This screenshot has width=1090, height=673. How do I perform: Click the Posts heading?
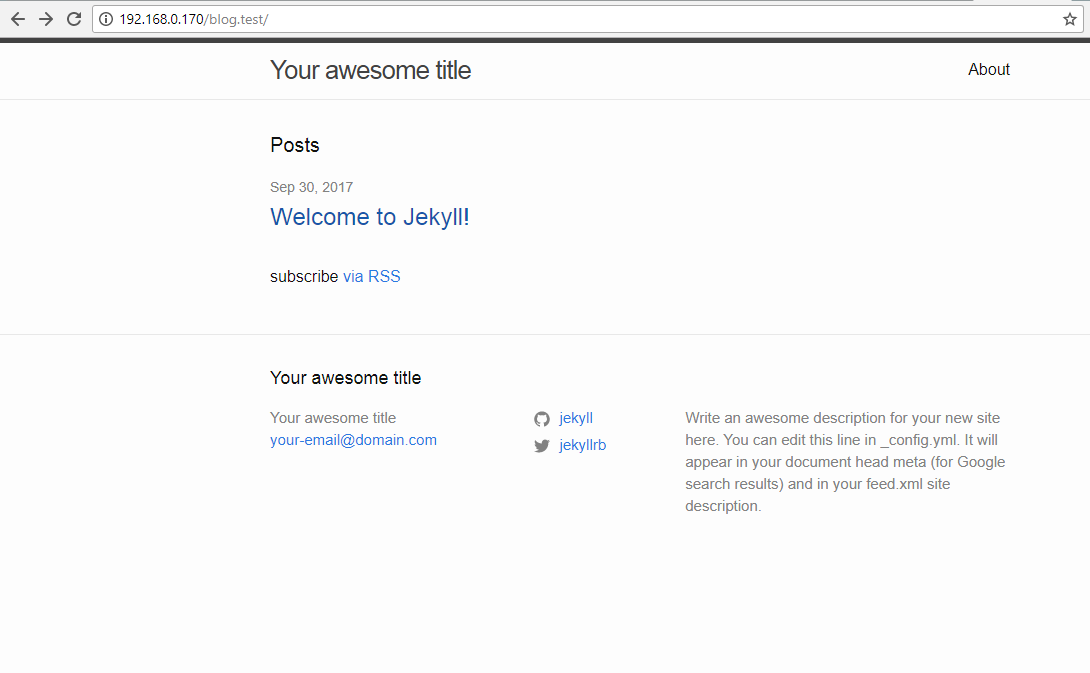(294, 145)
